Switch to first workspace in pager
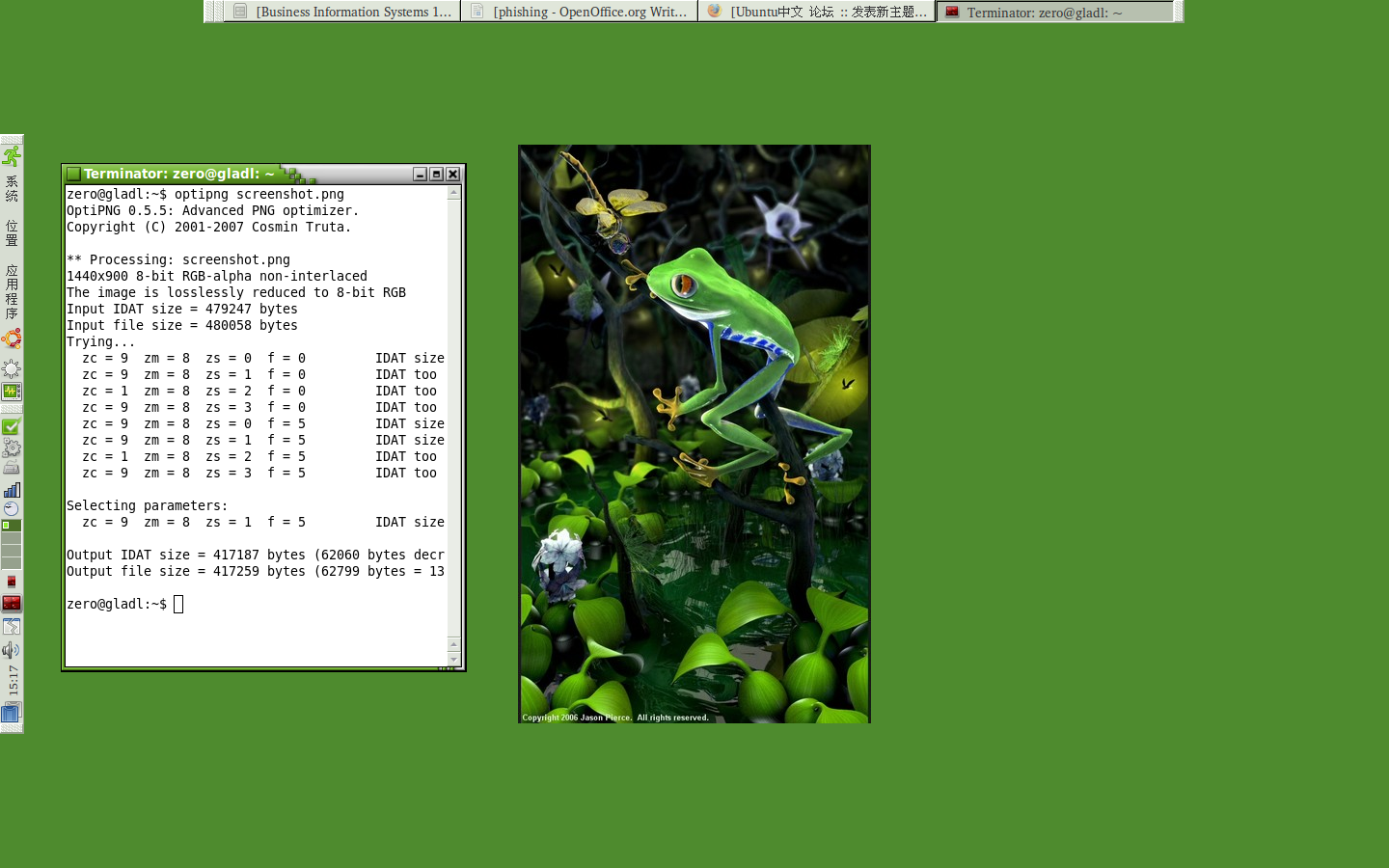Image resolution: width=1389 pixels, height=868 pixels. tap(12, 526)
